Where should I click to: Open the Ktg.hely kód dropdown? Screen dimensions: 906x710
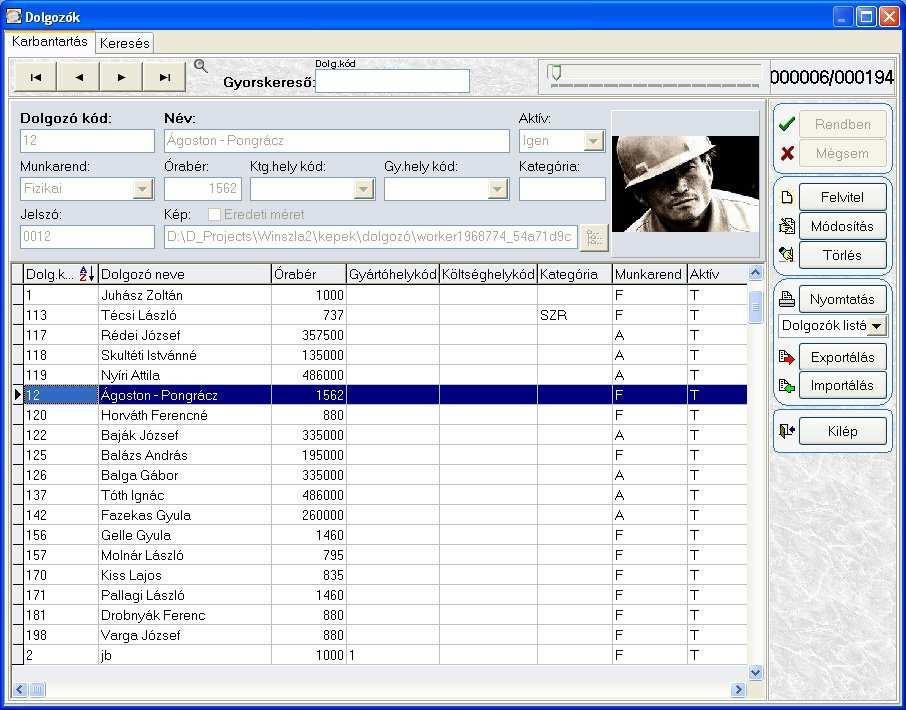363,188
